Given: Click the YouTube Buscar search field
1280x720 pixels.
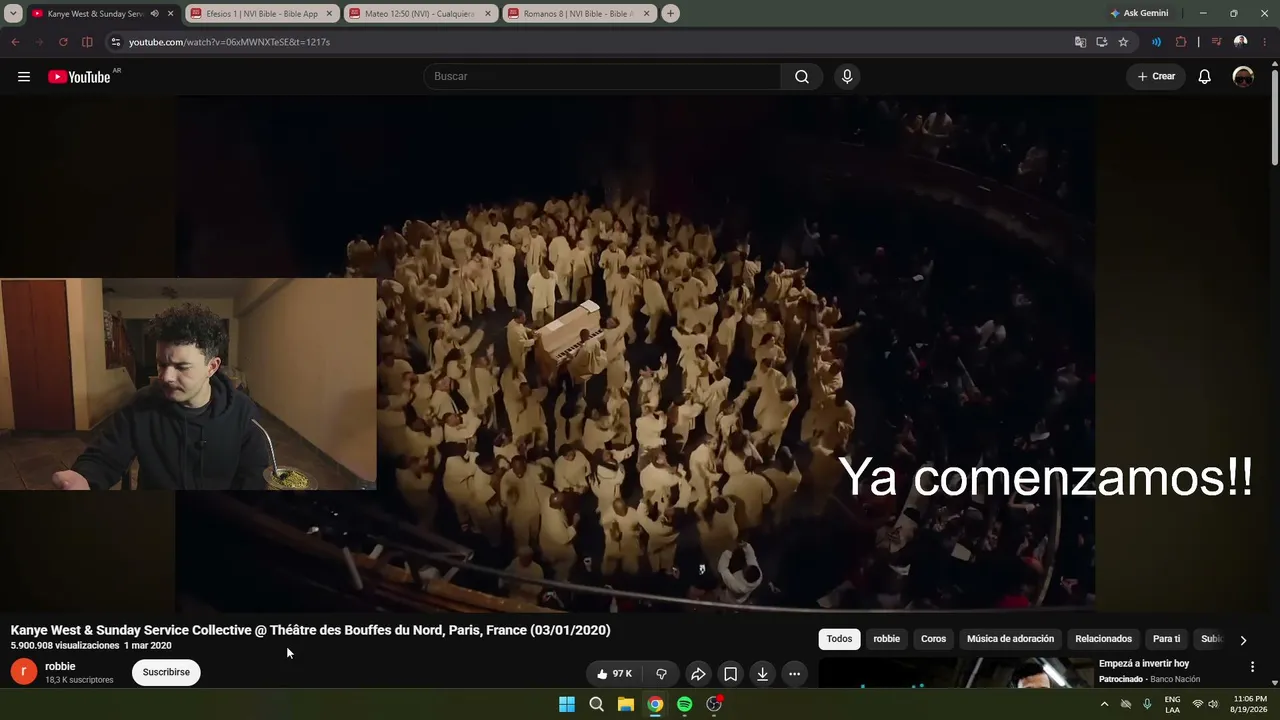Looking at the screenshot, I should (603, 77).
